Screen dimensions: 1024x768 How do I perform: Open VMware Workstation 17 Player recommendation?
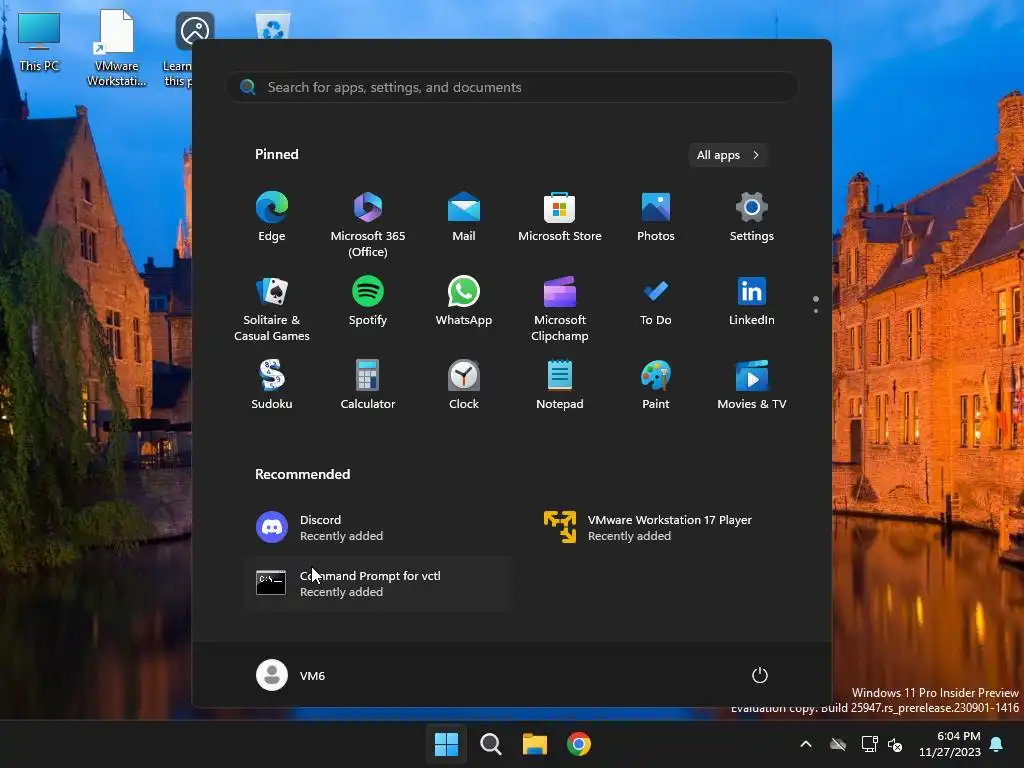click(x=666, y=528)
